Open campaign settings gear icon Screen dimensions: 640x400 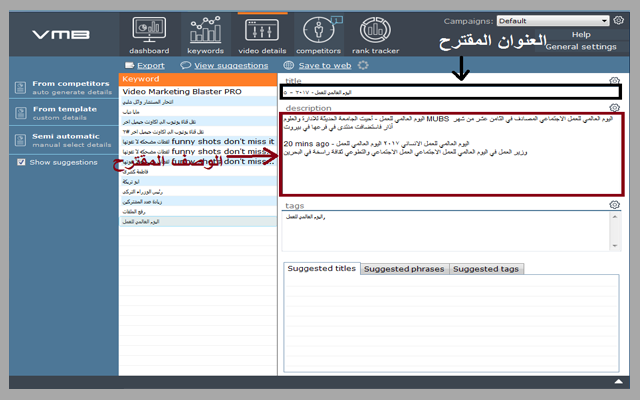tap(619, 20)
